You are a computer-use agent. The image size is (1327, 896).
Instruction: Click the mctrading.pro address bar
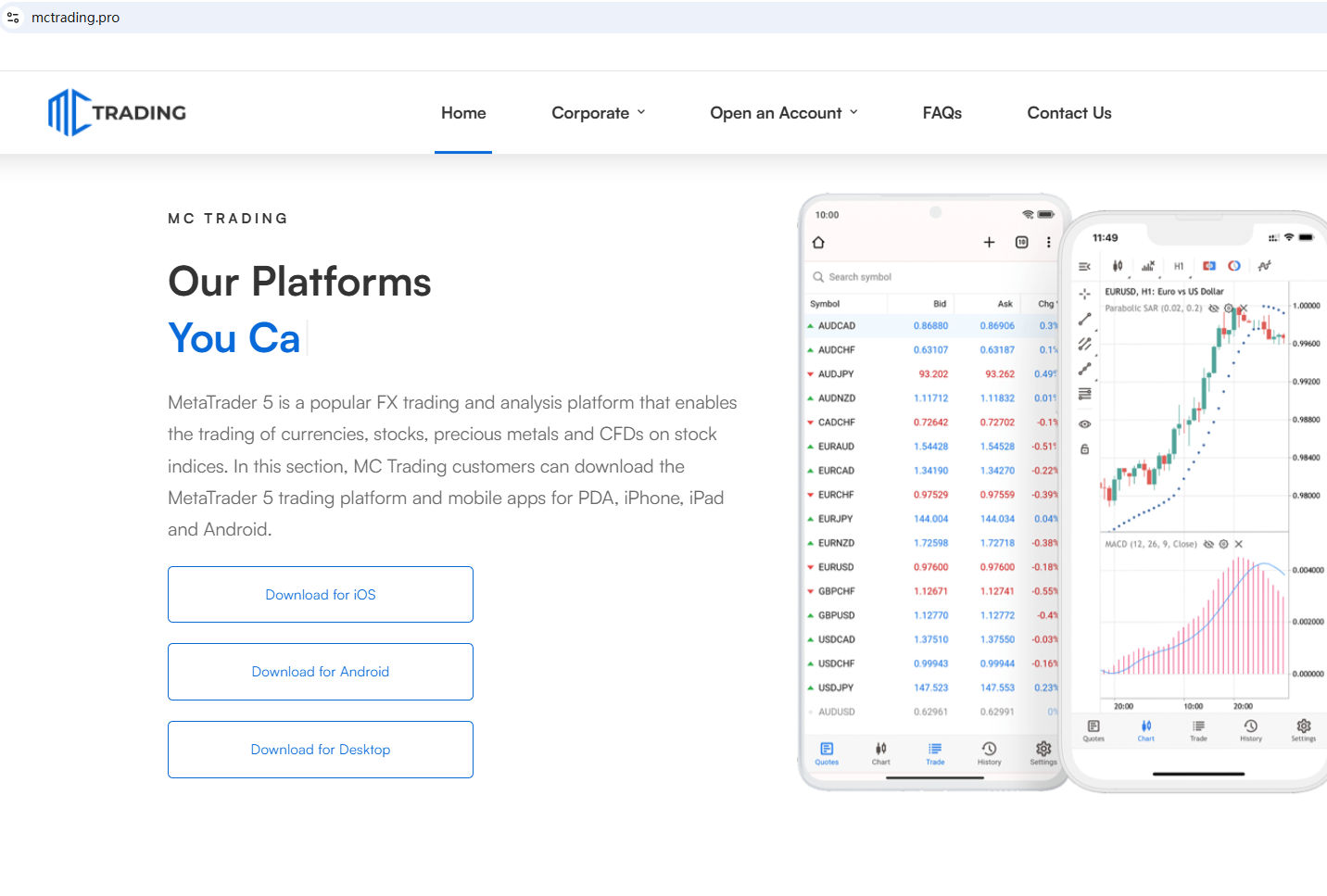tap(663, 18)
